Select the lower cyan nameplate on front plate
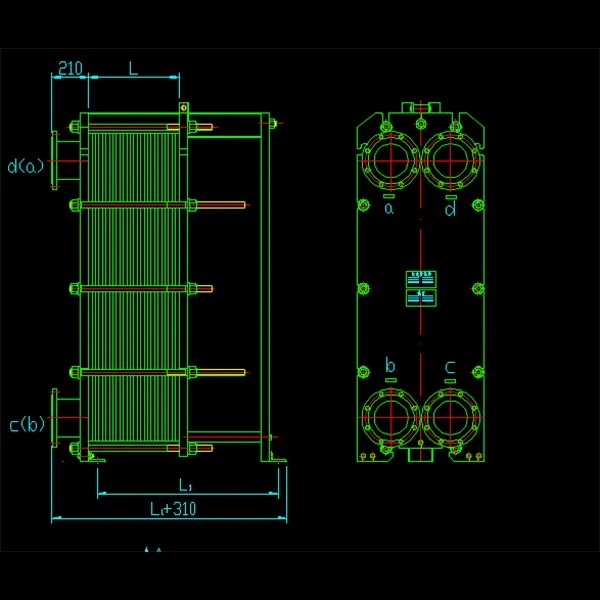Viewport: 600px width, 600px height. click(420, 297)
